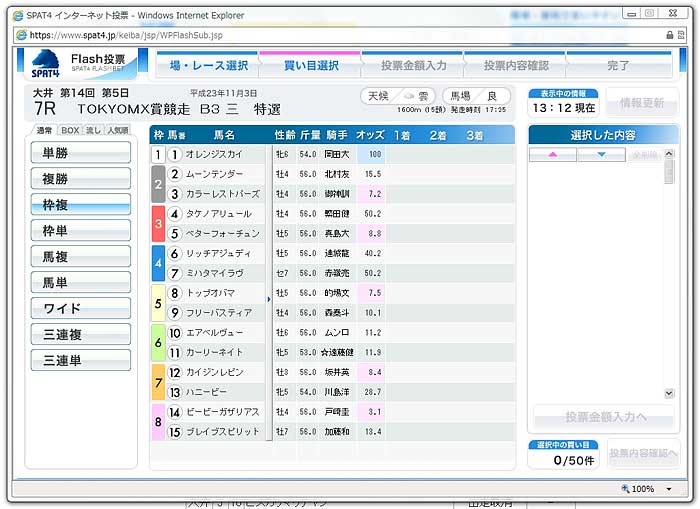Switch to the 流し bet tab
The width and height of the screenshot is (700, 509).
(93, 131)
